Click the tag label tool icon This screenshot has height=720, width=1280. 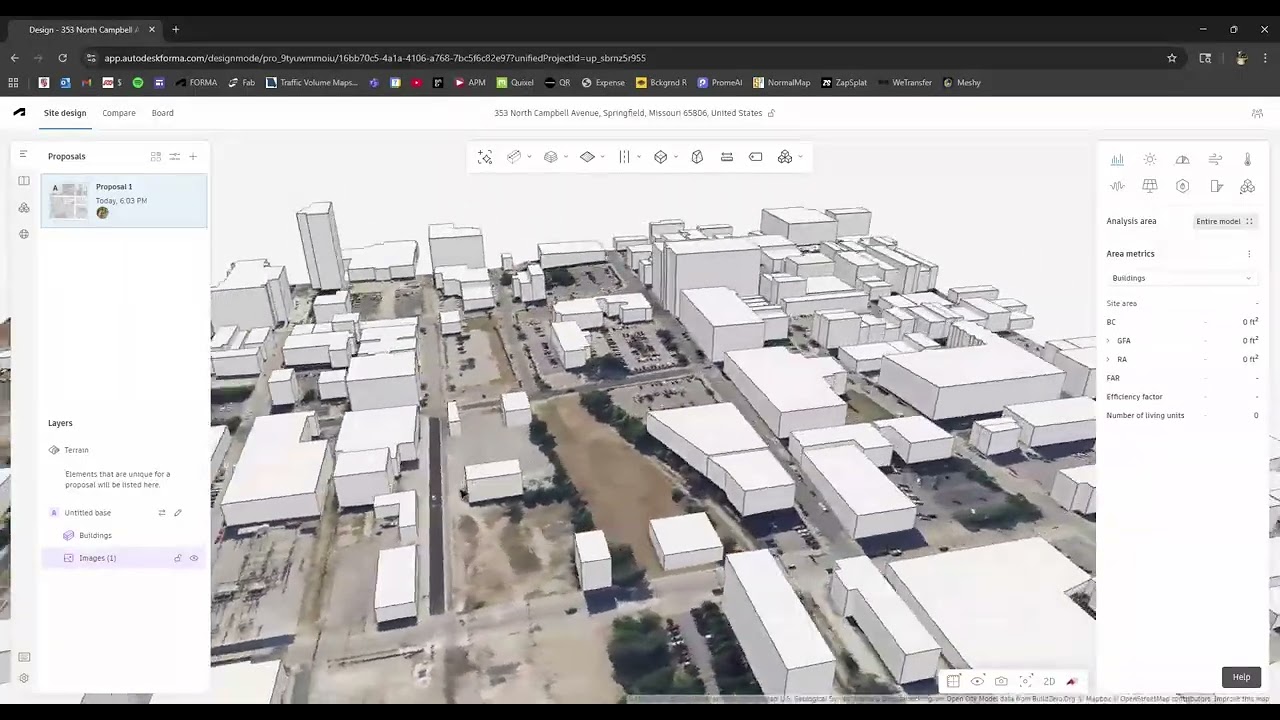point(756,157)
